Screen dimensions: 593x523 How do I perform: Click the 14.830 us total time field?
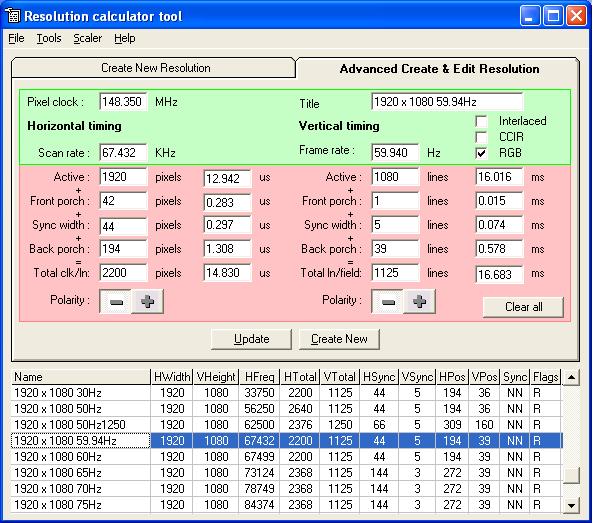(227, 273)
